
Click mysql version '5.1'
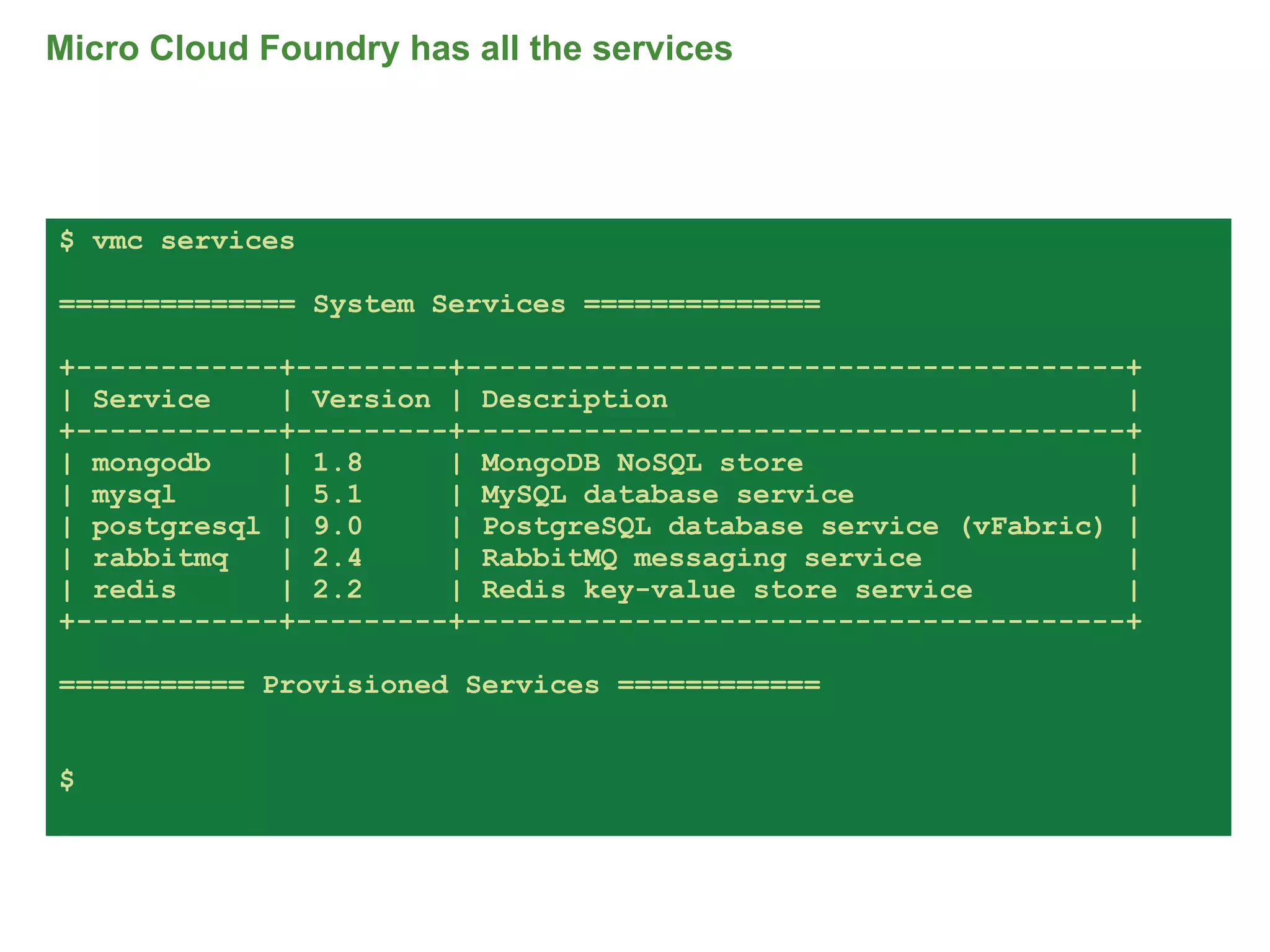338,495
